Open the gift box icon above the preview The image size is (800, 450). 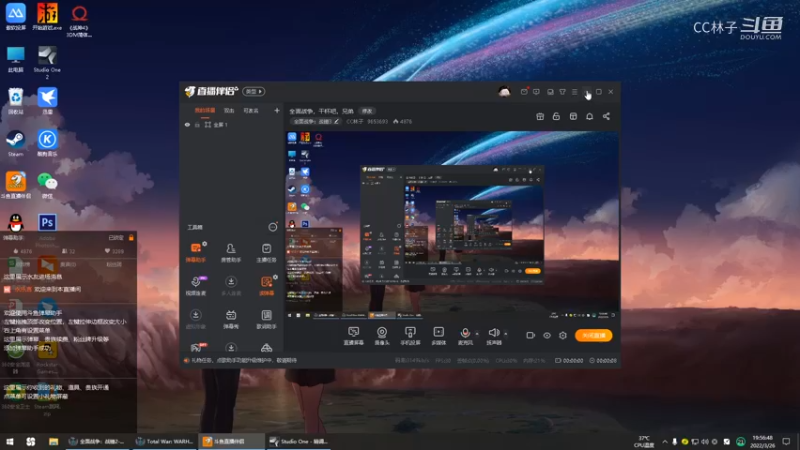tap(540, 116)
